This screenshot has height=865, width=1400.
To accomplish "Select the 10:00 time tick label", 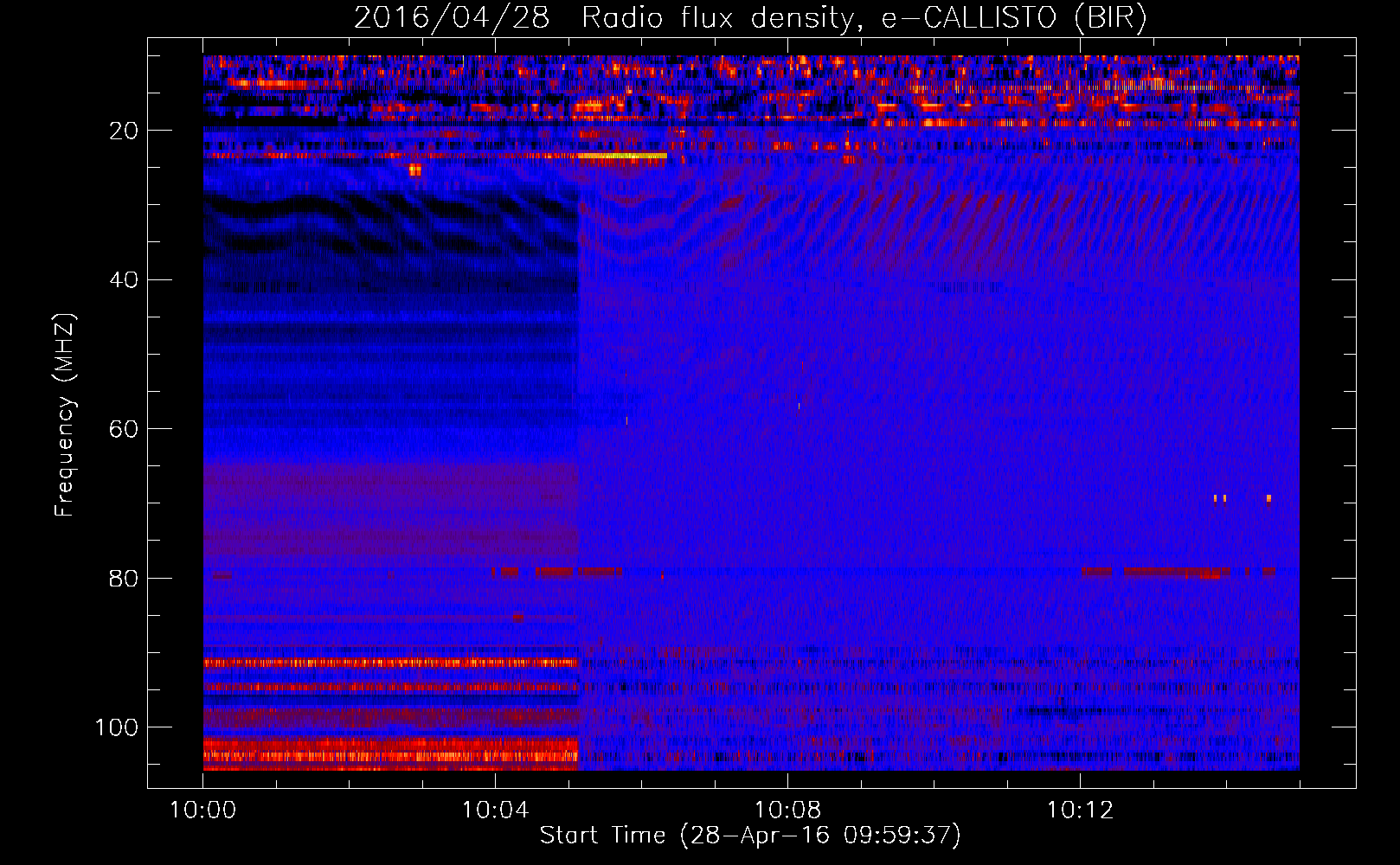I will pos(202,811).
